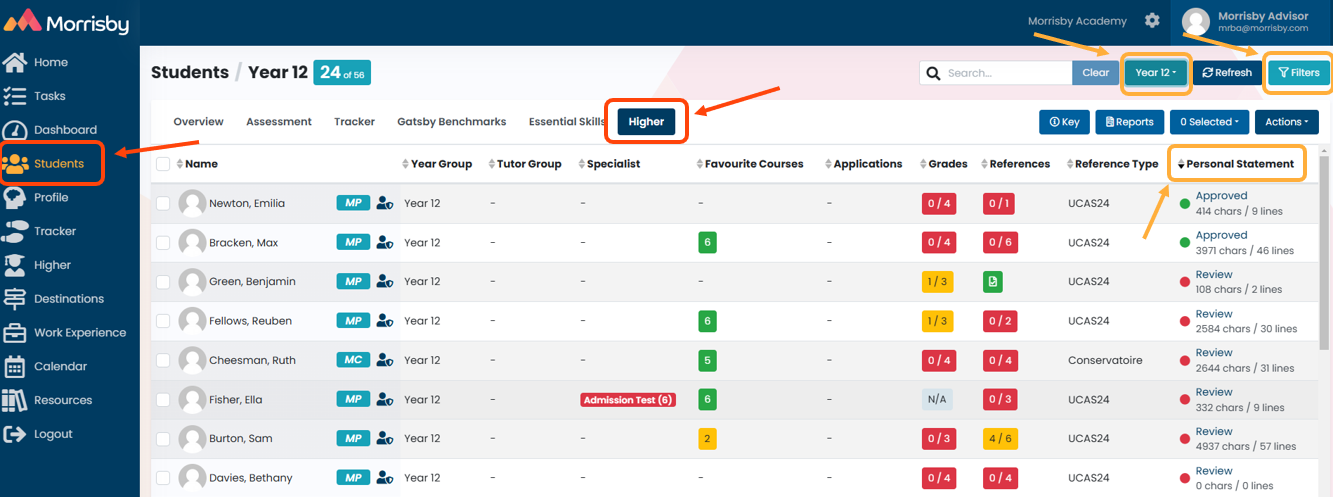Screen dimensions: 1333x497
Task: Open Morrisby Academy link
Action: point(1077,21)
